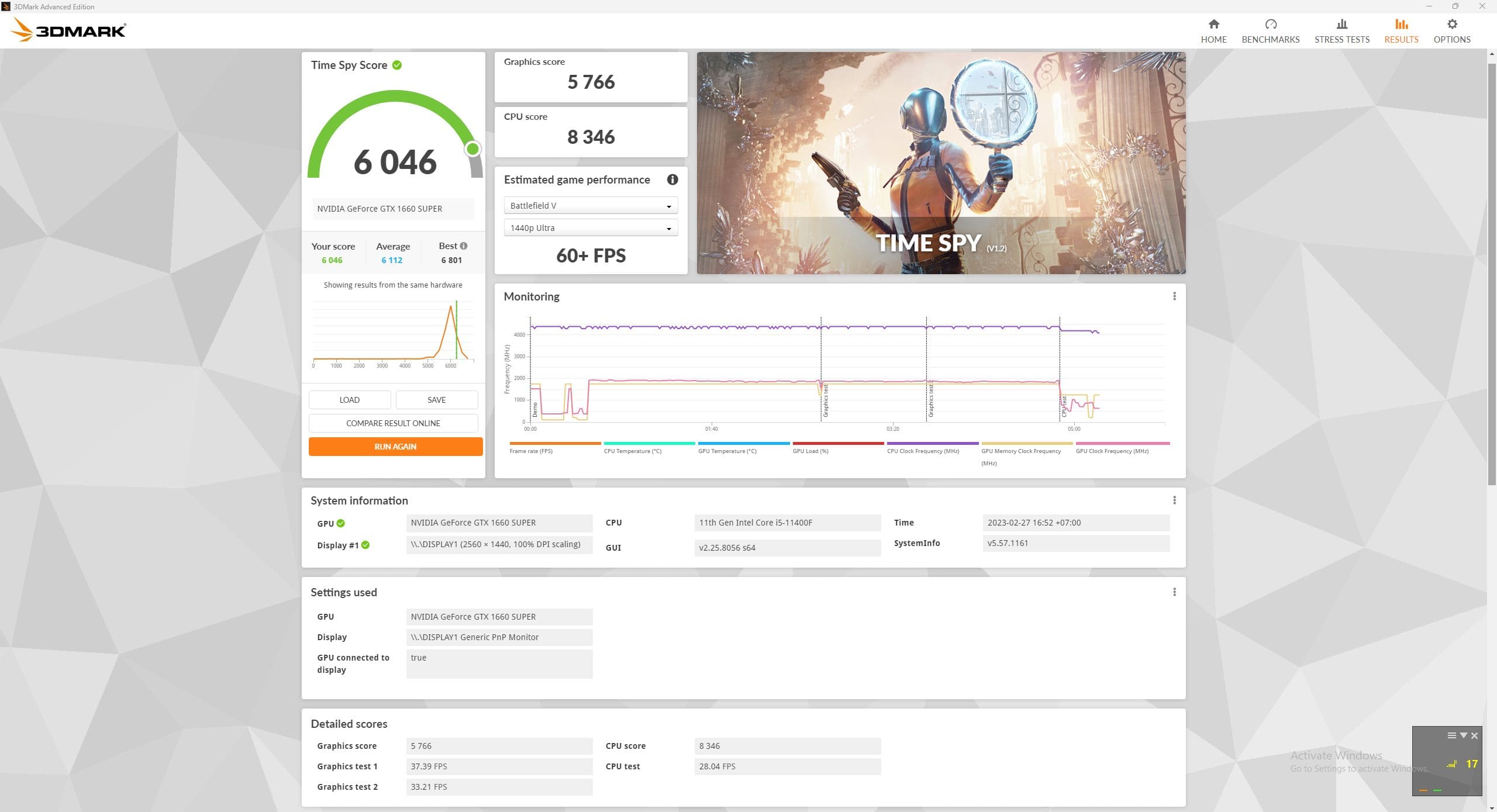Click the green score marker on the gauge
This screenshot has height=812, width=1497.
(472, 149)
